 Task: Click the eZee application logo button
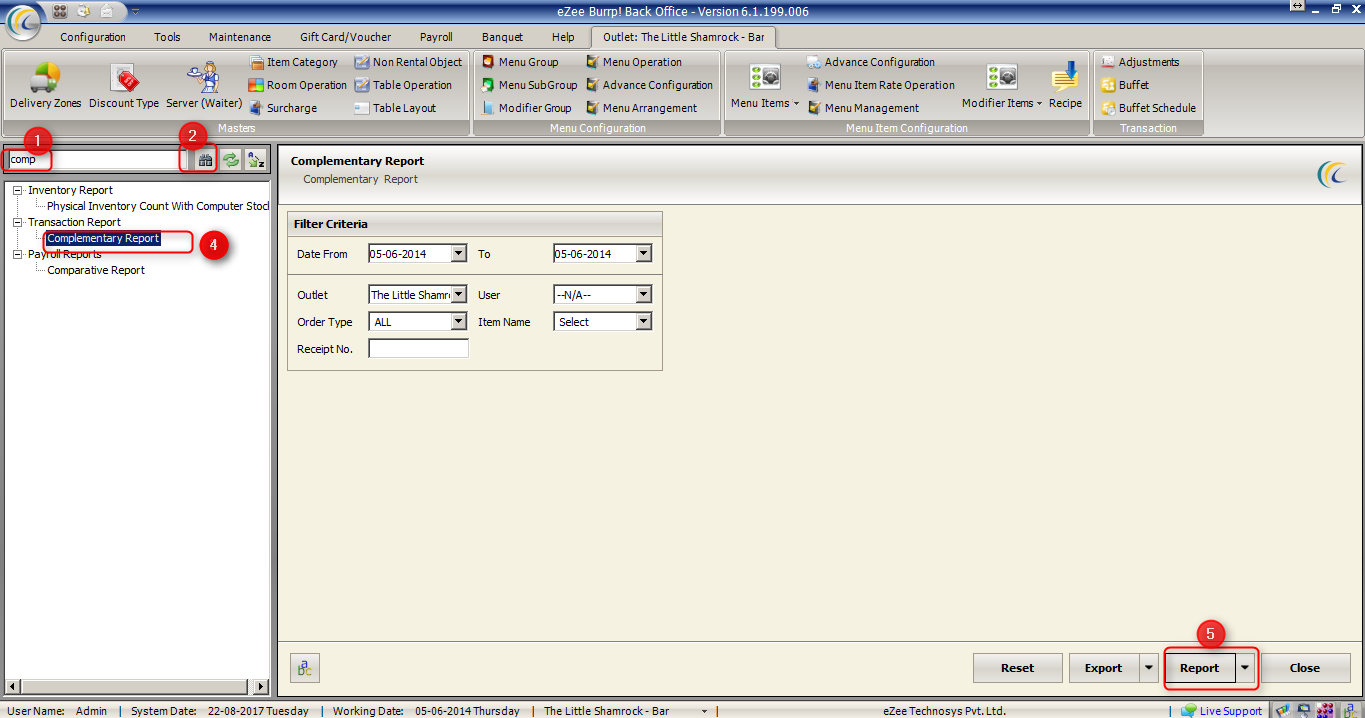[x=22, y=22]
